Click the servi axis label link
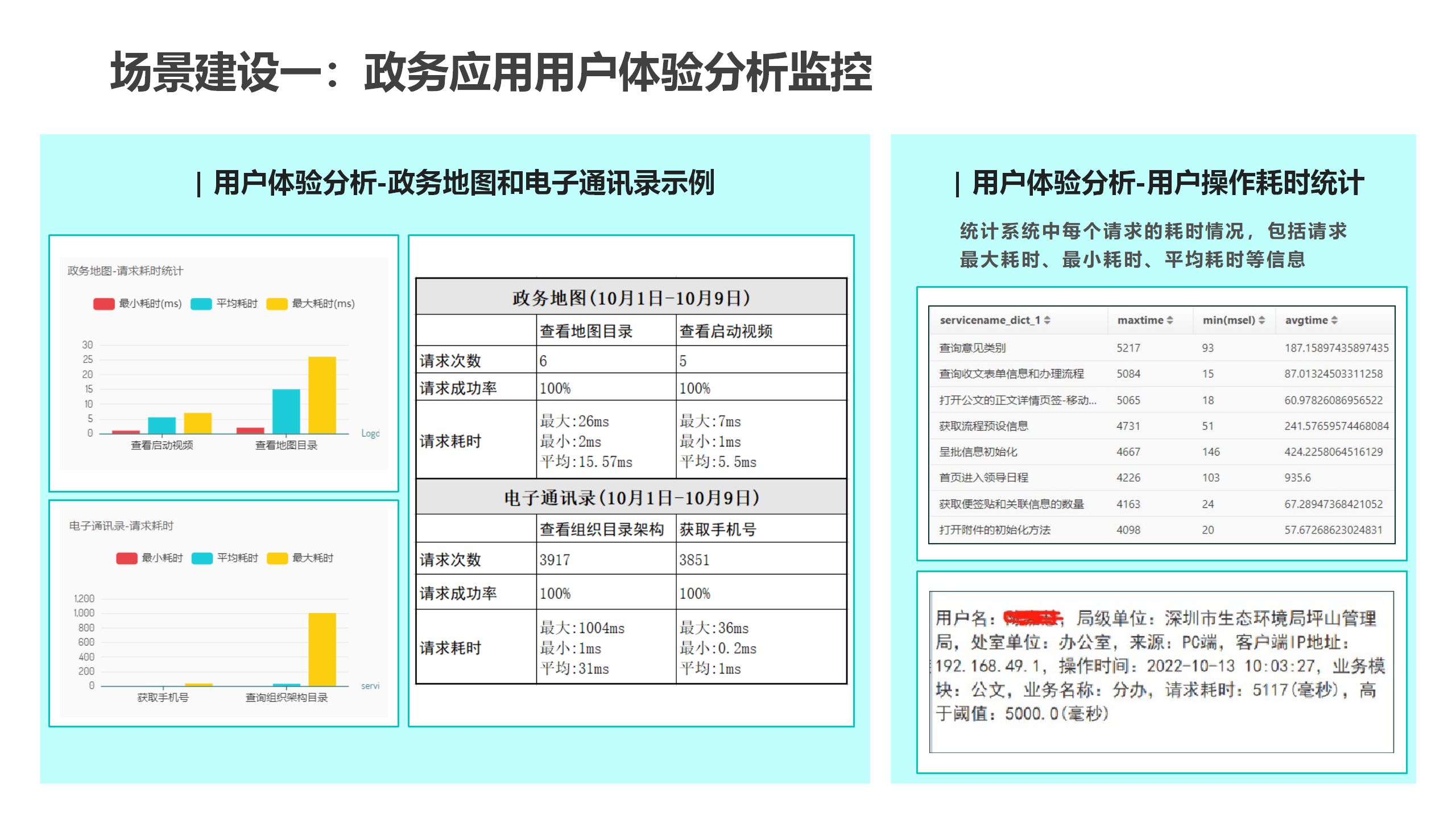The image size is (1456, 819). click(370, 686)
